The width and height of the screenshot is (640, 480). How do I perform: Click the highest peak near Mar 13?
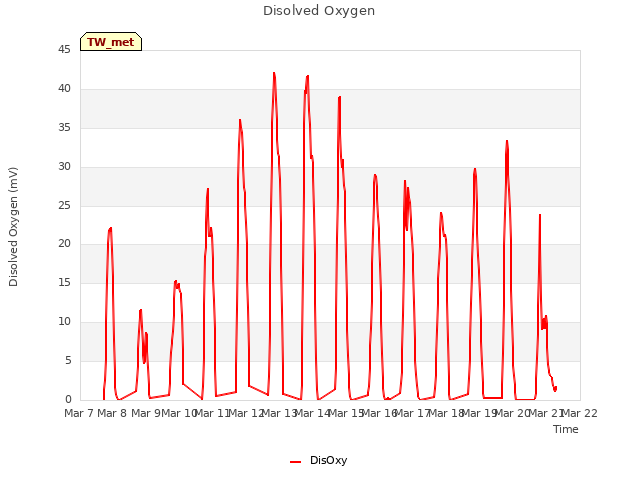[x=274, y=73]
